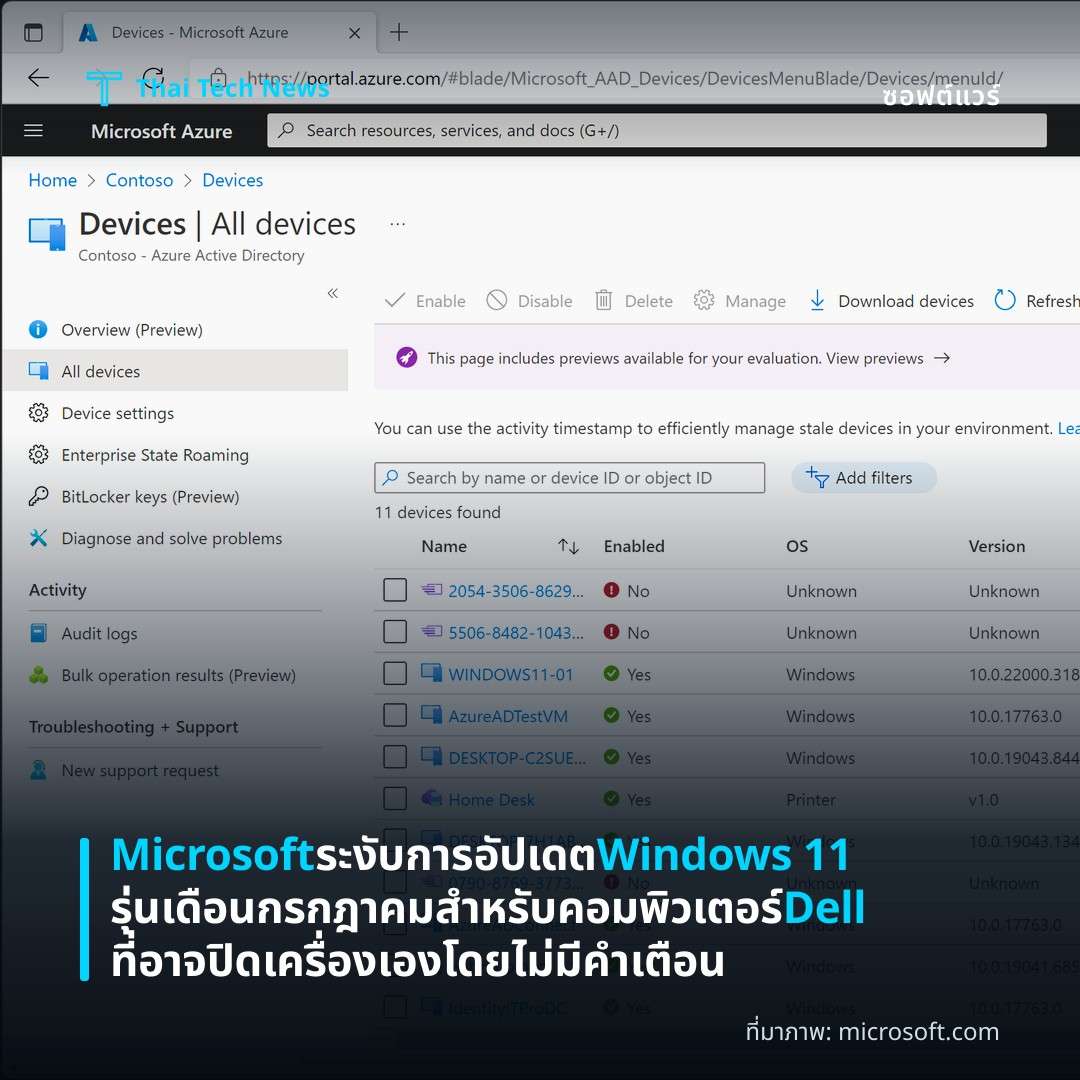This screenshot has height=1080, width=1080.
Task: Click version 10.0.17763.0 for AzureADTestVM
Action: [x=1015, y=716]
